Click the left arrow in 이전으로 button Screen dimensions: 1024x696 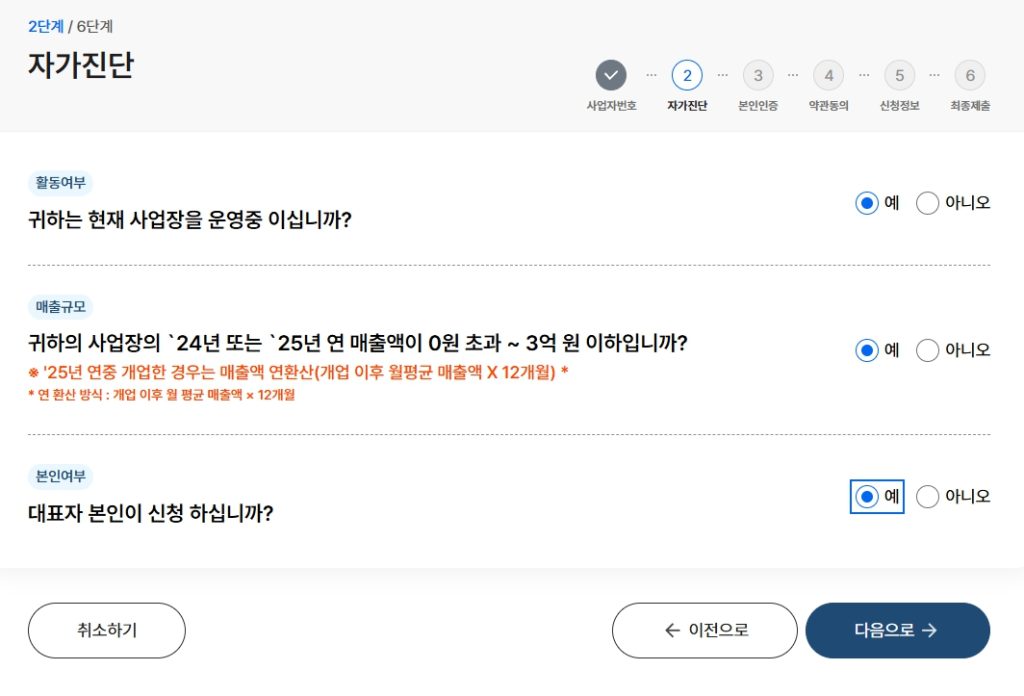(x=672, y=630)
